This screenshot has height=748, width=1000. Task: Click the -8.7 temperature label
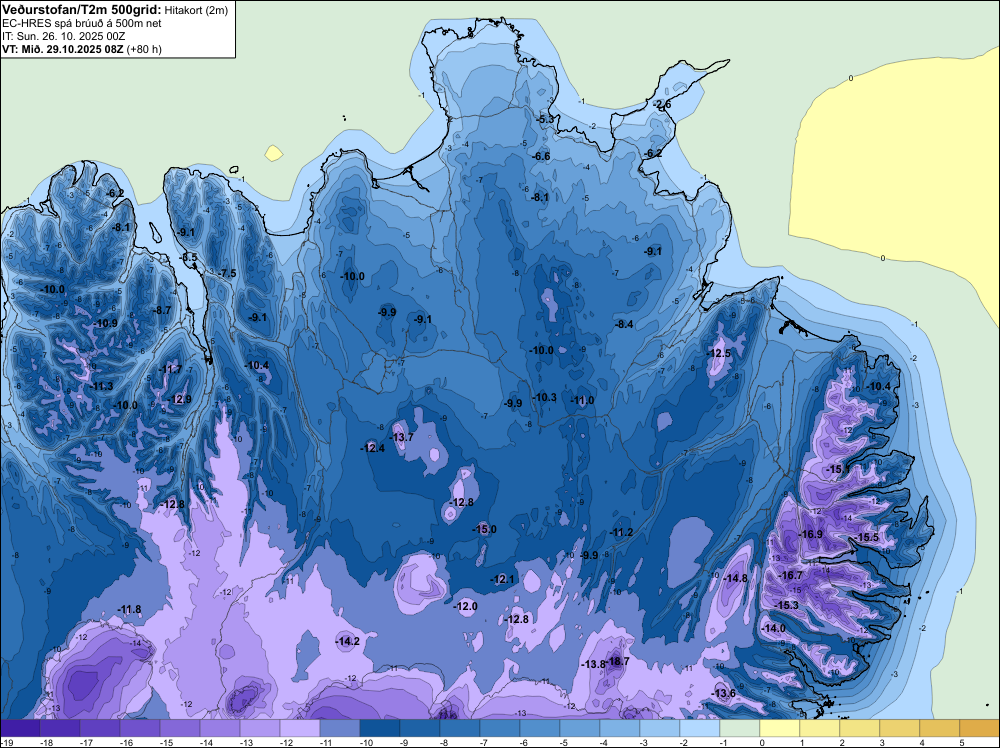pos(163,311)
